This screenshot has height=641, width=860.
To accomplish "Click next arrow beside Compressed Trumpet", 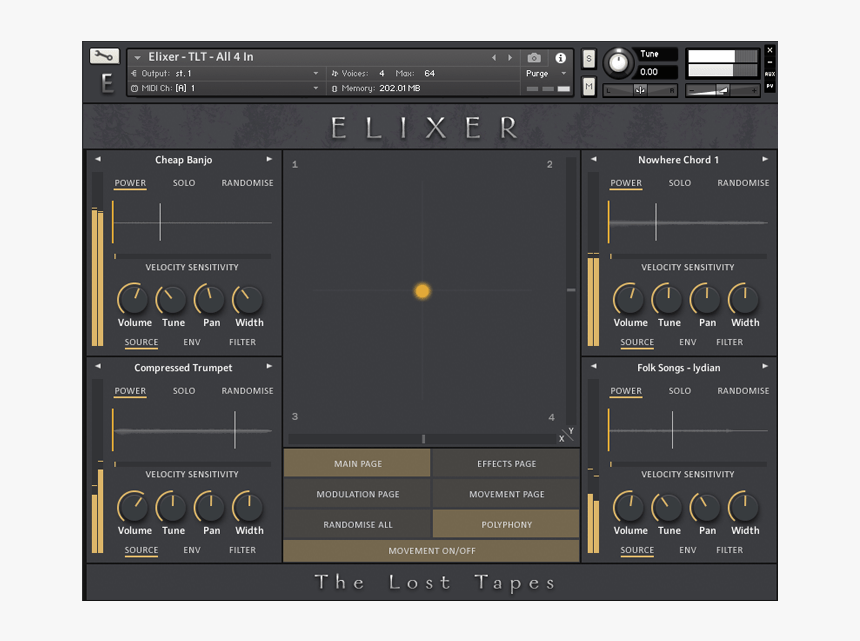I will click(x=269, y=367).
